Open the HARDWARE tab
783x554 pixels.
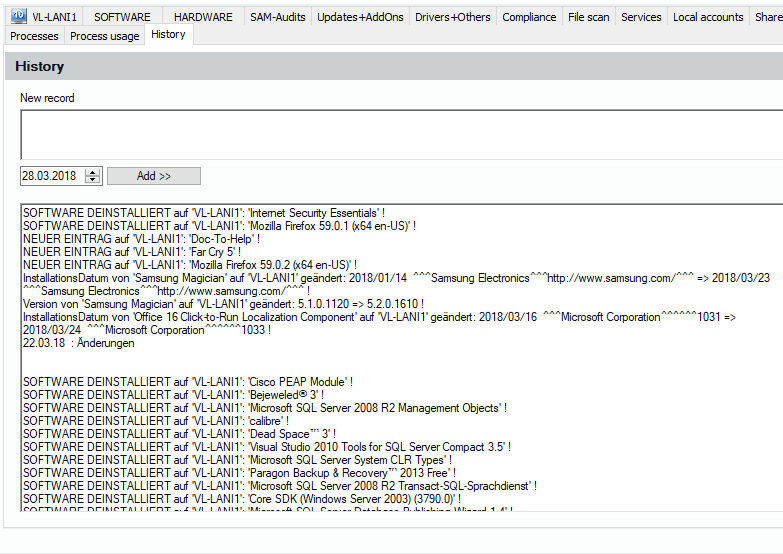[203, 17]
